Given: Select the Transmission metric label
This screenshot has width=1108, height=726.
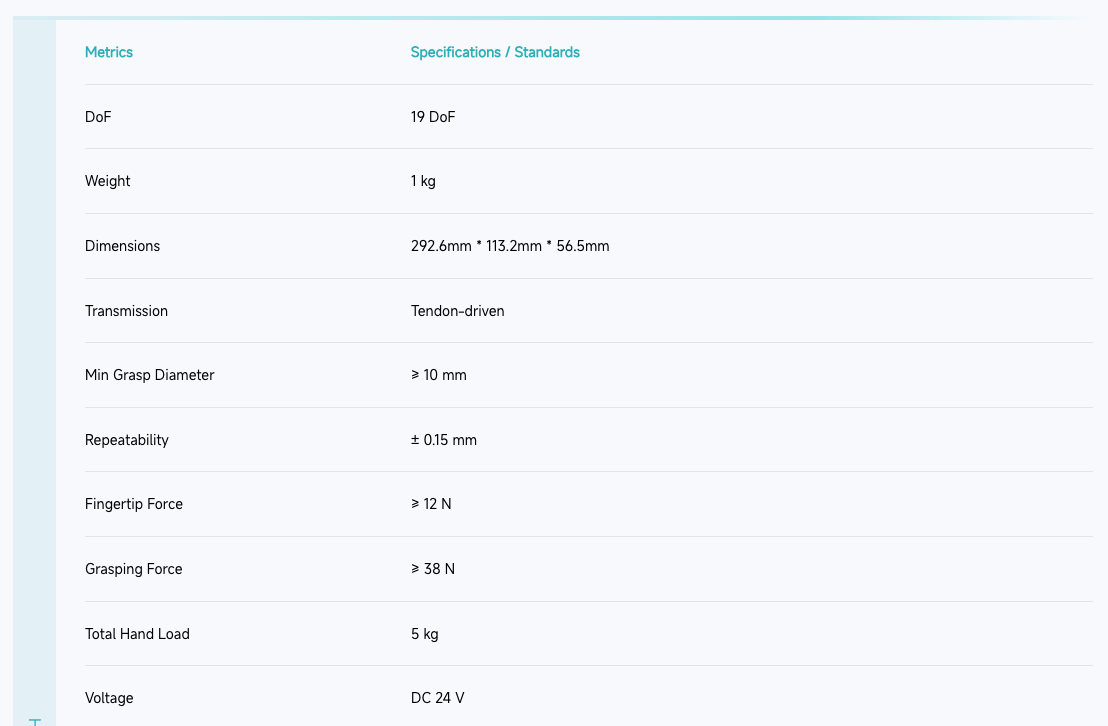Looking at the screenshot, I should click(126, 311).
